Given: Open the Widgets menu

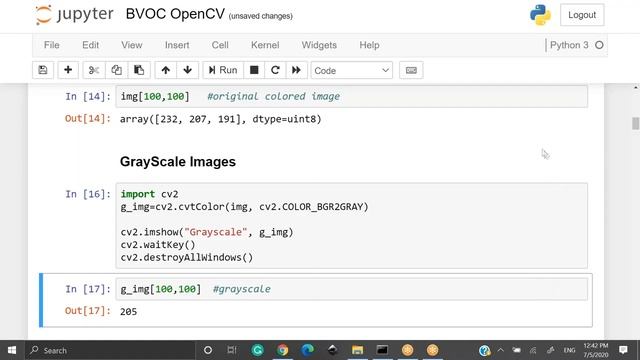Looking at the screenshot, I should (x=319, y=45).
